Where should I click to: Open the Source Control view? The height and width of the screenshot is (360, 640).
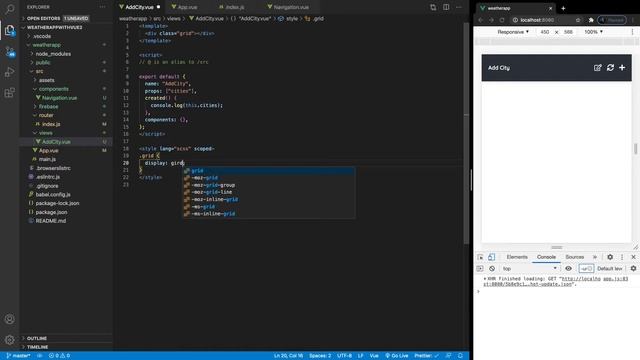point(9,51)
